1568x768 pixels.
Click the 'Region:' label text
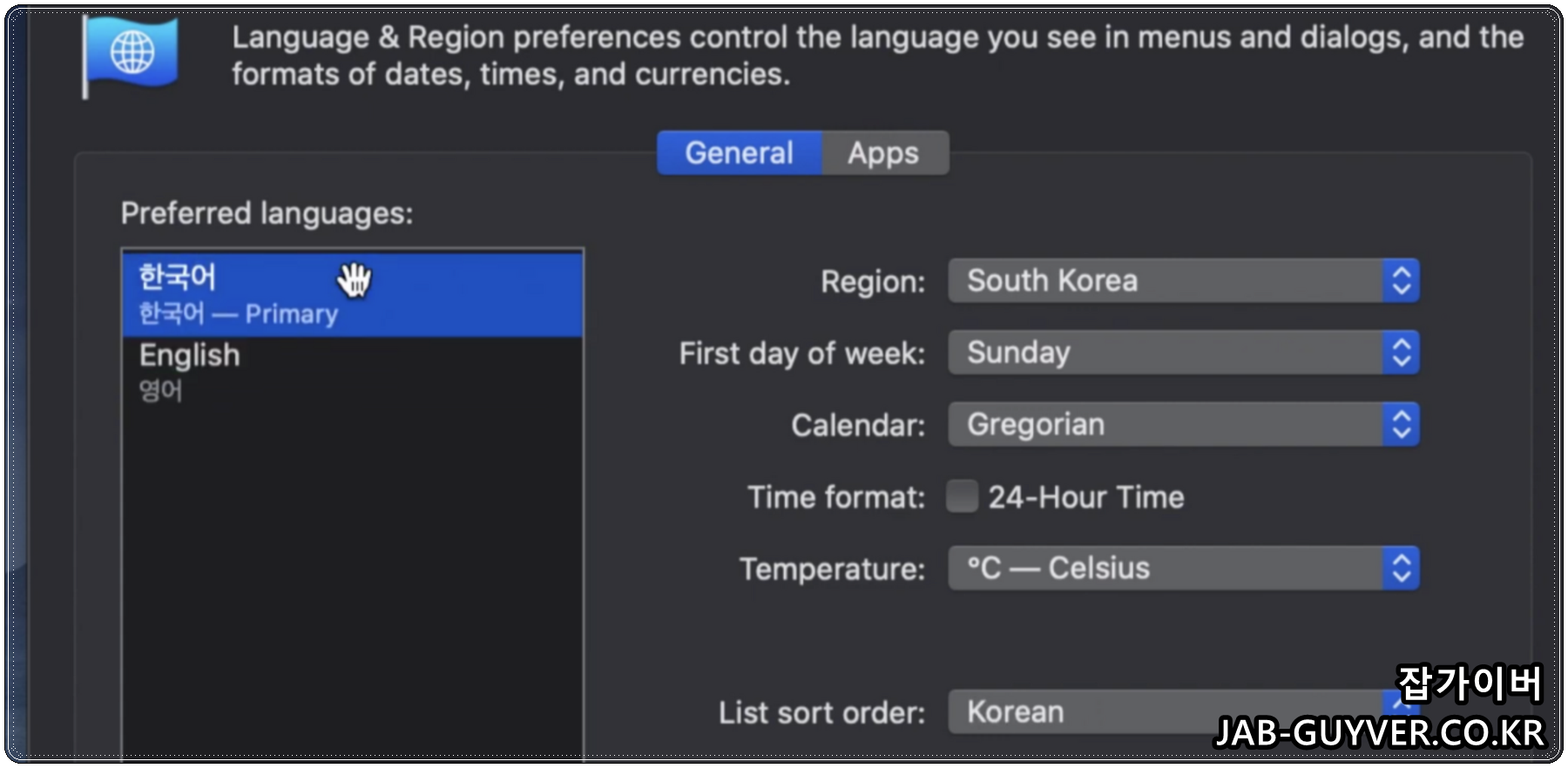click(x=873, y=282)
